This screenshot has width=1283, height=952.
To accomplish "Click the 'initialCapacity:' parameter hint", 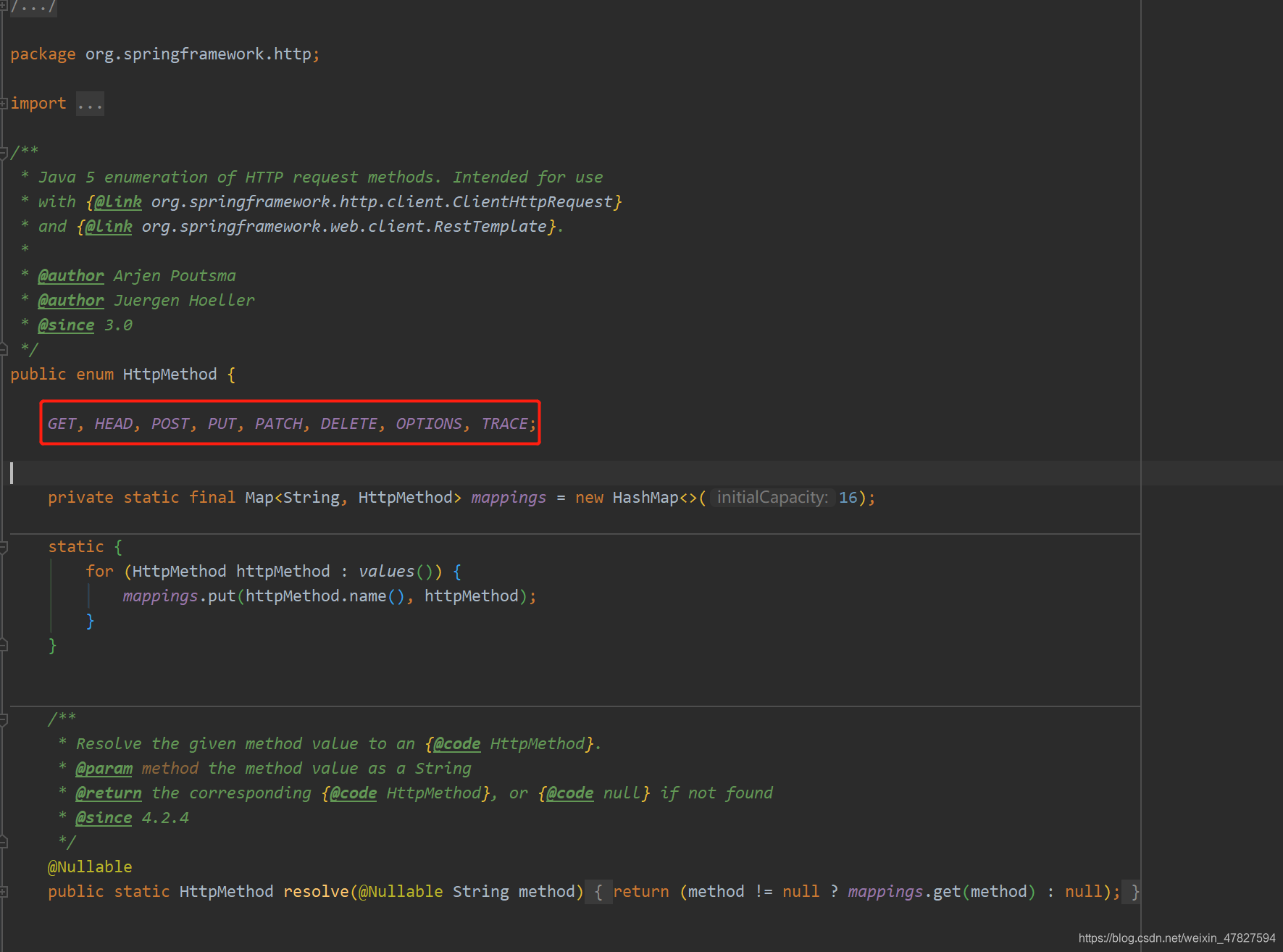I will click(x=772, y=498).
